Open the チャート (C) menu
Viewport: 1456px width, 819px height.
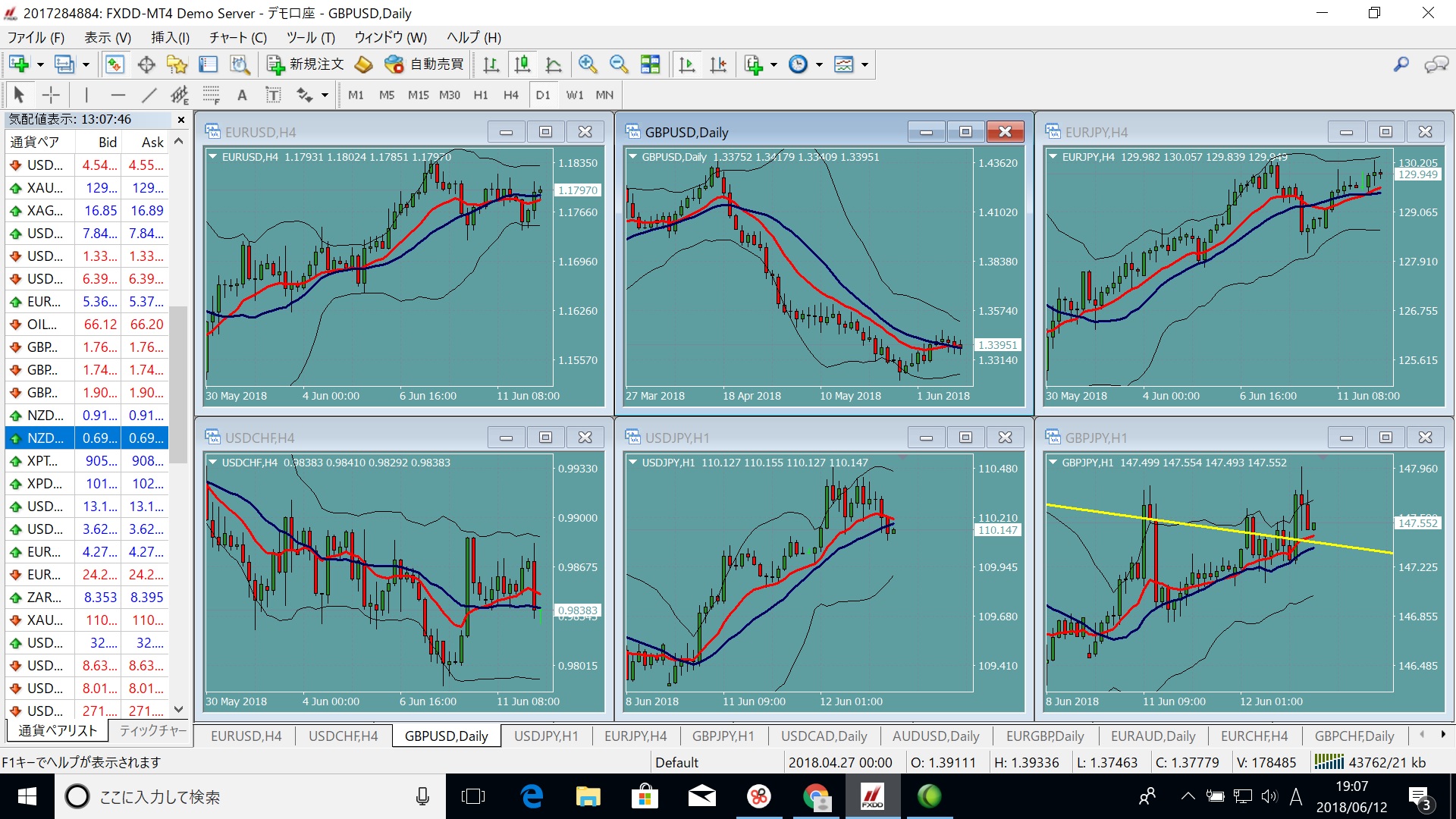[238, 37]
